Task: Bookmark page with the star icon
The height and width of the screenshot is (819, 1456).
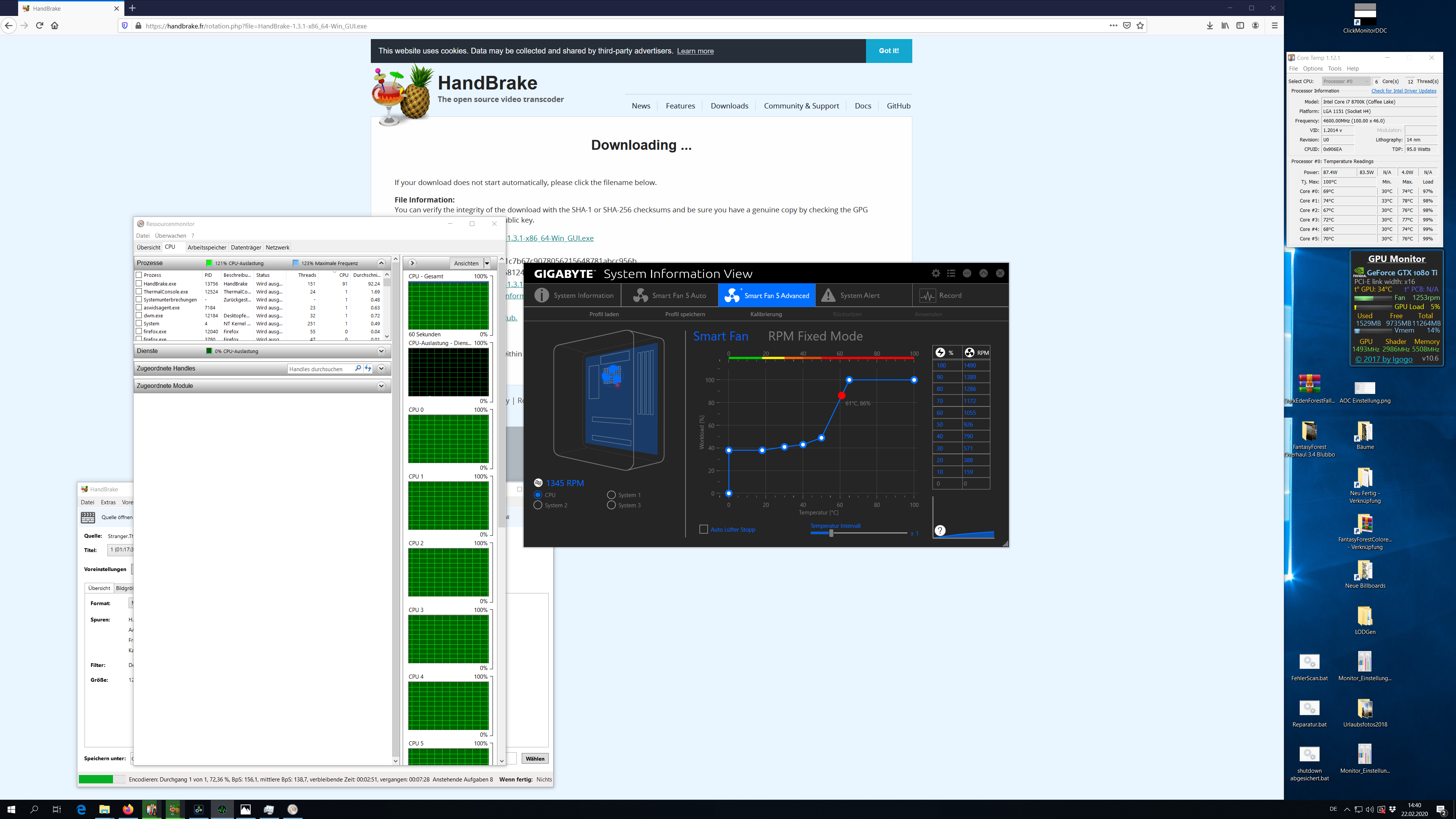Action: point(1140,25)
